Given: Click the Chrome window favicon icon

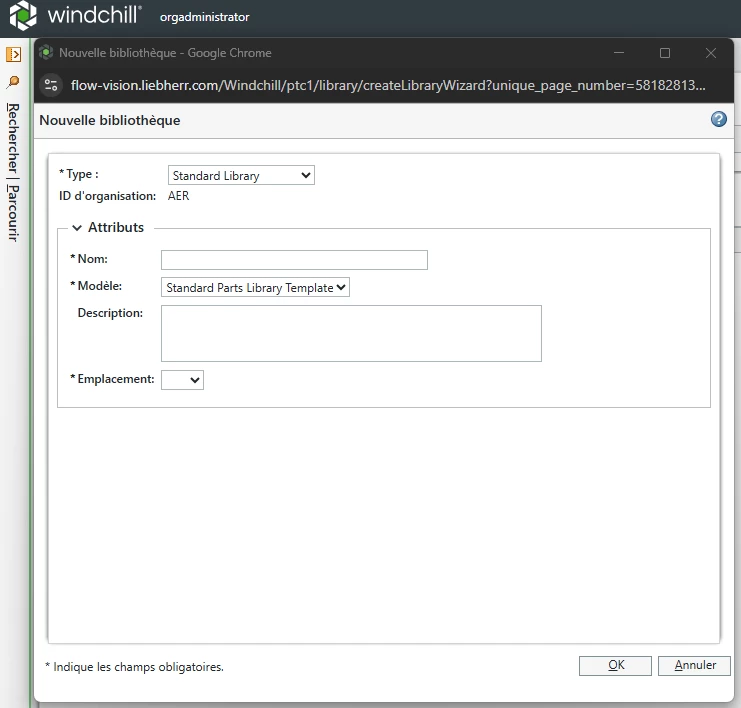Looking at the screenshot, I should tap(46, 52).
